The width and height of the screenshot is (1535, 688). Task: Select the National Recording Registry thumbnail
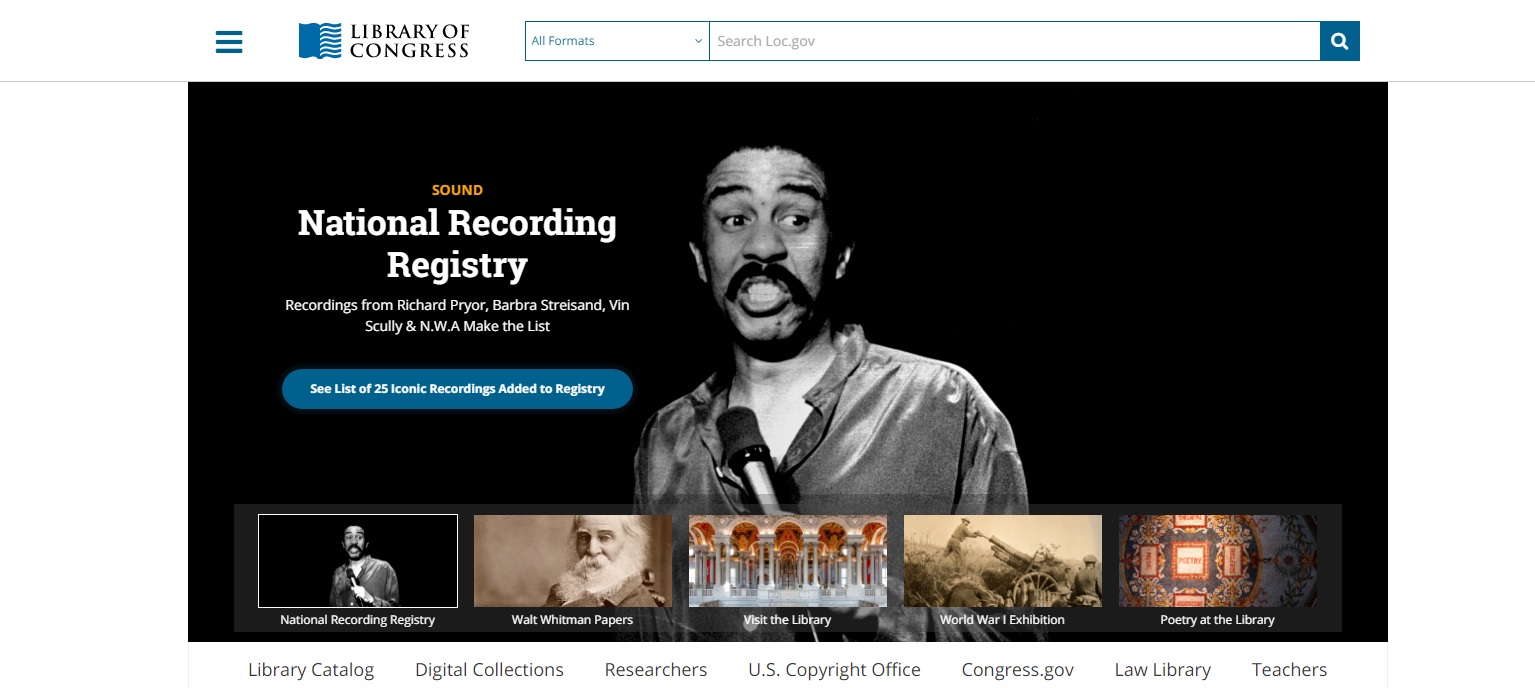click(x=358, y=561)
